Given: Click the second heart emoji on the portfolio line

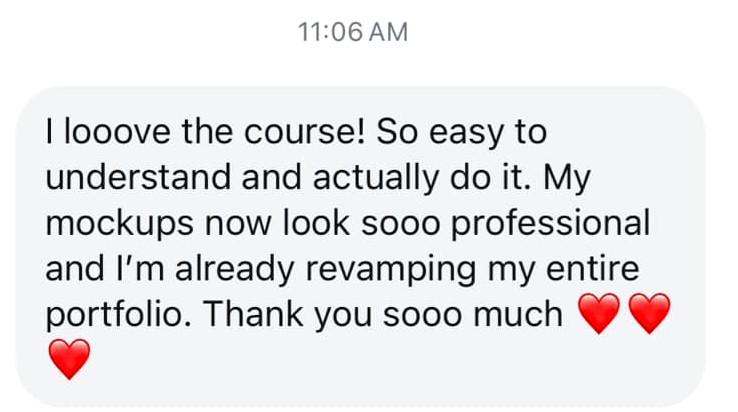Looking at the screenshot, I should [650, 315].
